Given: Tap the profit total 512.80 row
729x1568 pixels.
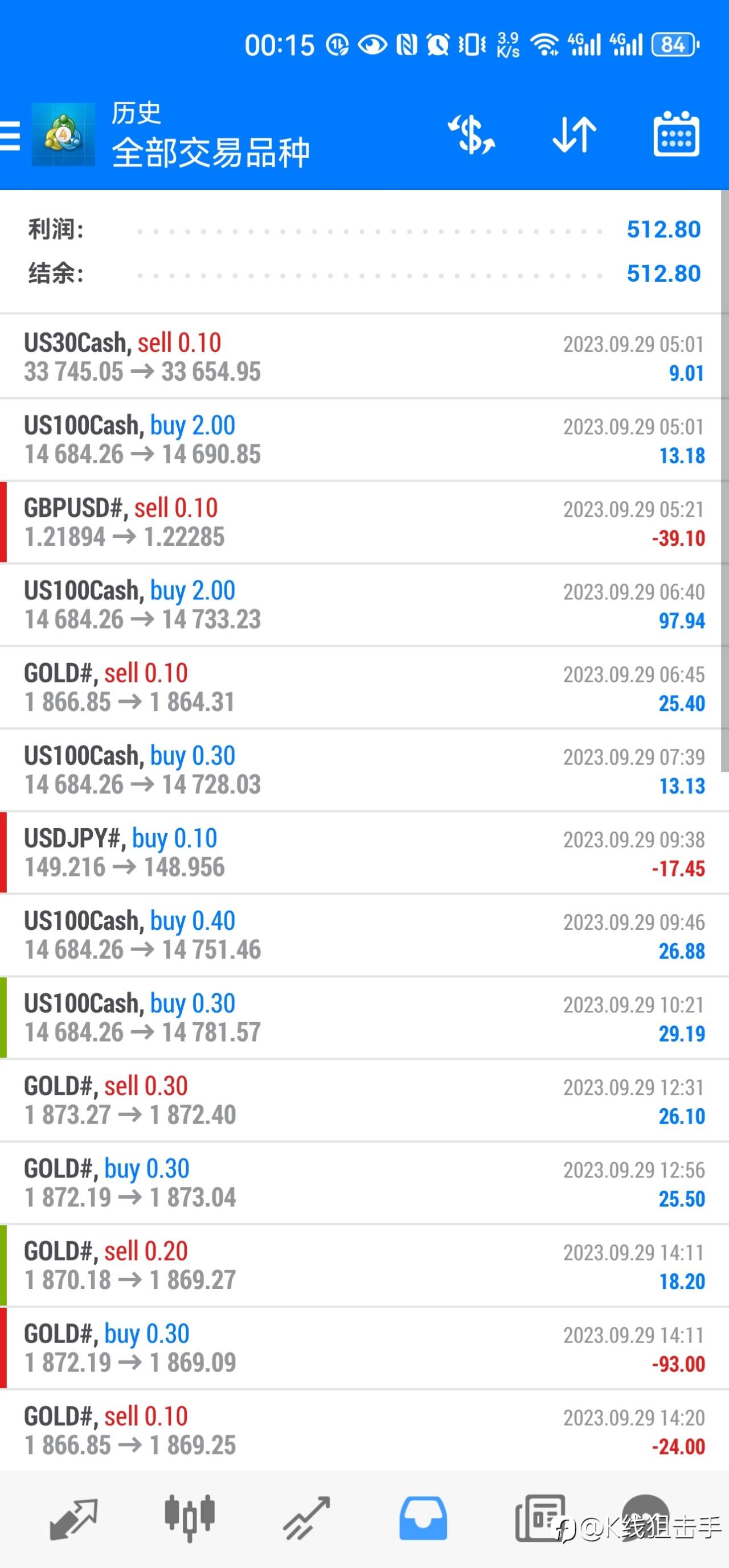Looking at the screenshot, I should 364,229.
